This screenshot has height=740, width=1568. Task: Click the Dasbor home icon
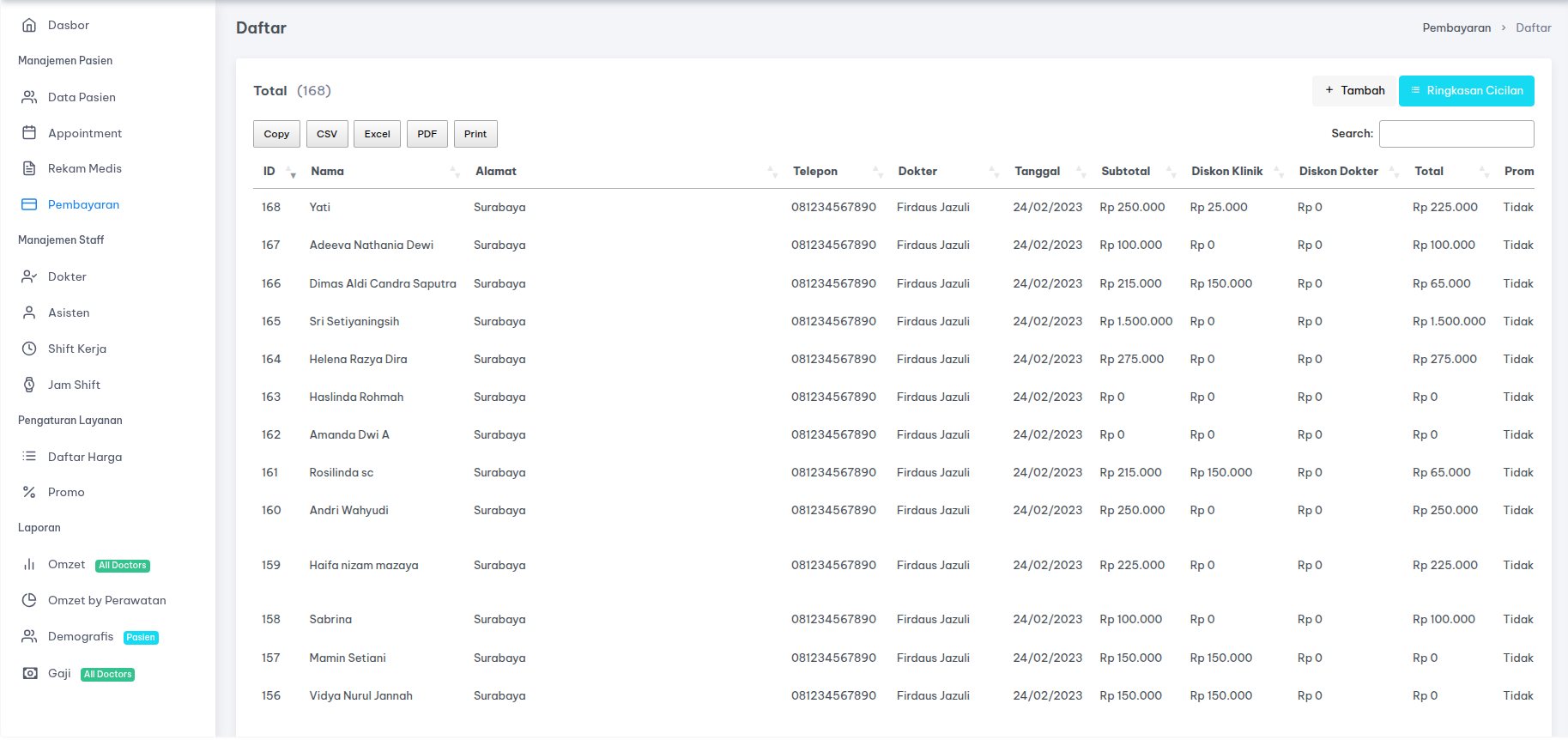tap(29, 25)
